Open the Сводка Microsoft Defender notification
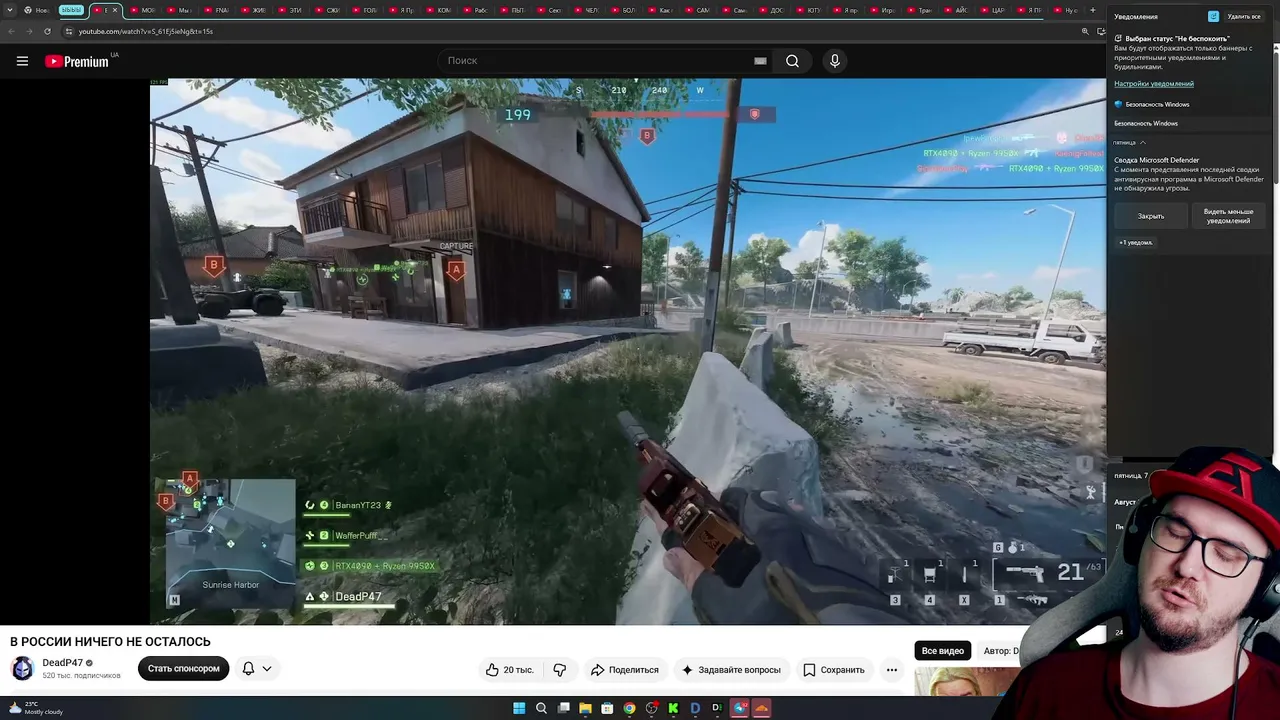This screenshot has height=720, width=1280. 1189,174
